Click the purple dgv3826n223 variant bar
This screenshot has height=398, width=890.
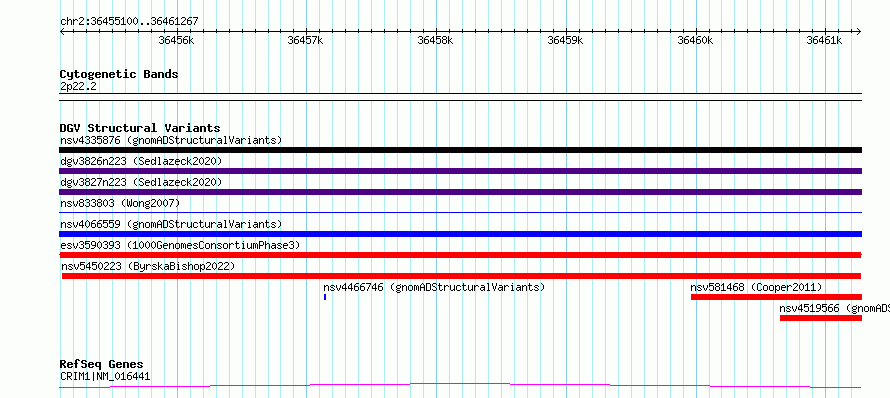tap(460, 171)
